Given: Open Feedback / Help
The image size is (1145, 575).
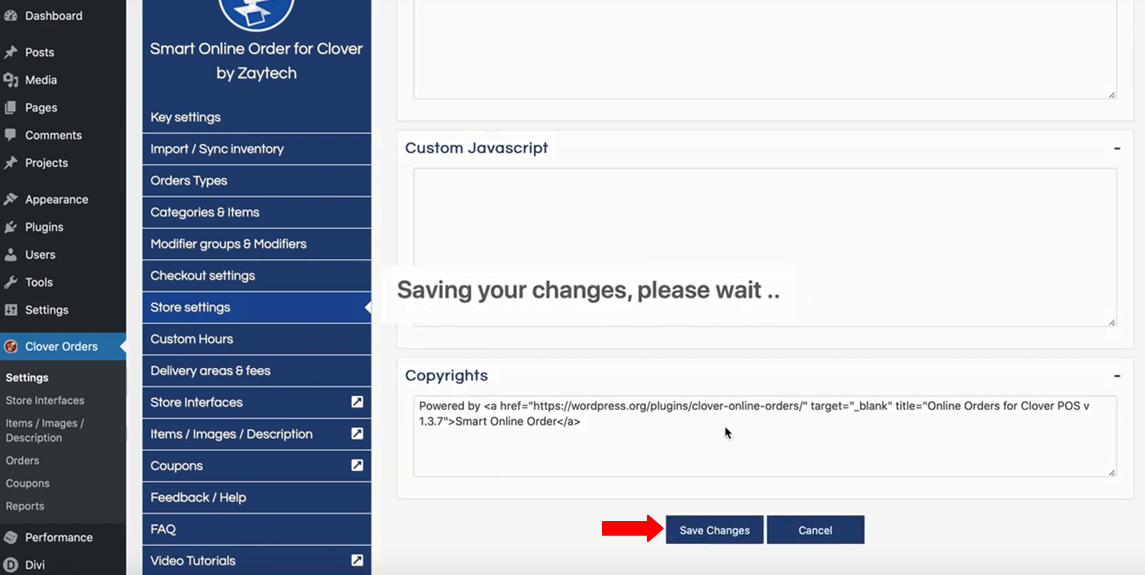Looking at the screenshot, I should [x=256, y=497].
